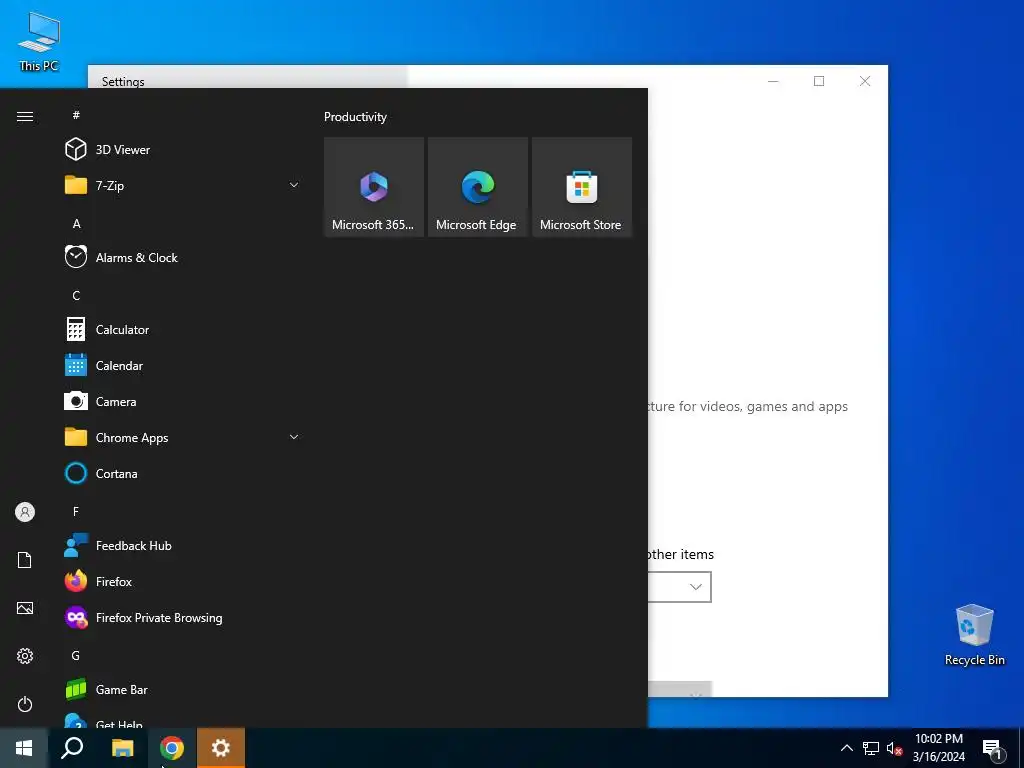Click the C letter section header
Image resolution: width=1024 pixels, height=768 pixels.
click(76, 296)
